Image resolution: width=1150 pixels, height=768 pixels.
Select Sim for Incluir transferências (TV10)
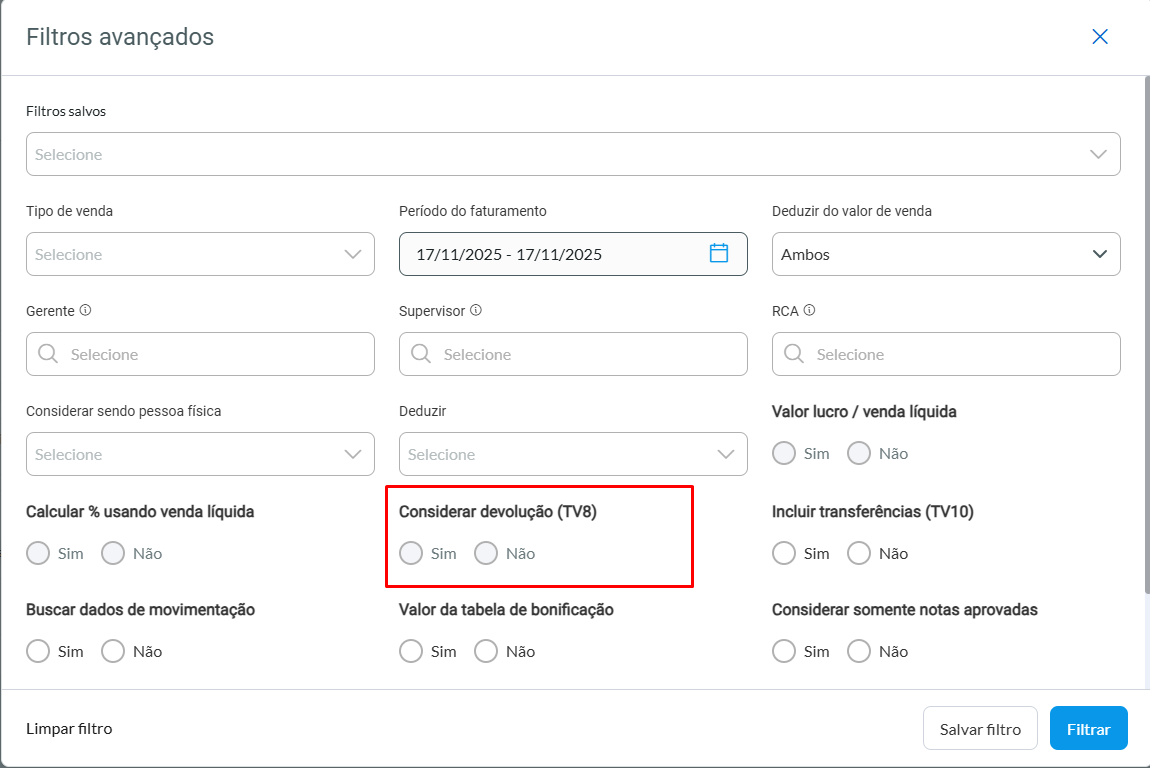(785, 553)
